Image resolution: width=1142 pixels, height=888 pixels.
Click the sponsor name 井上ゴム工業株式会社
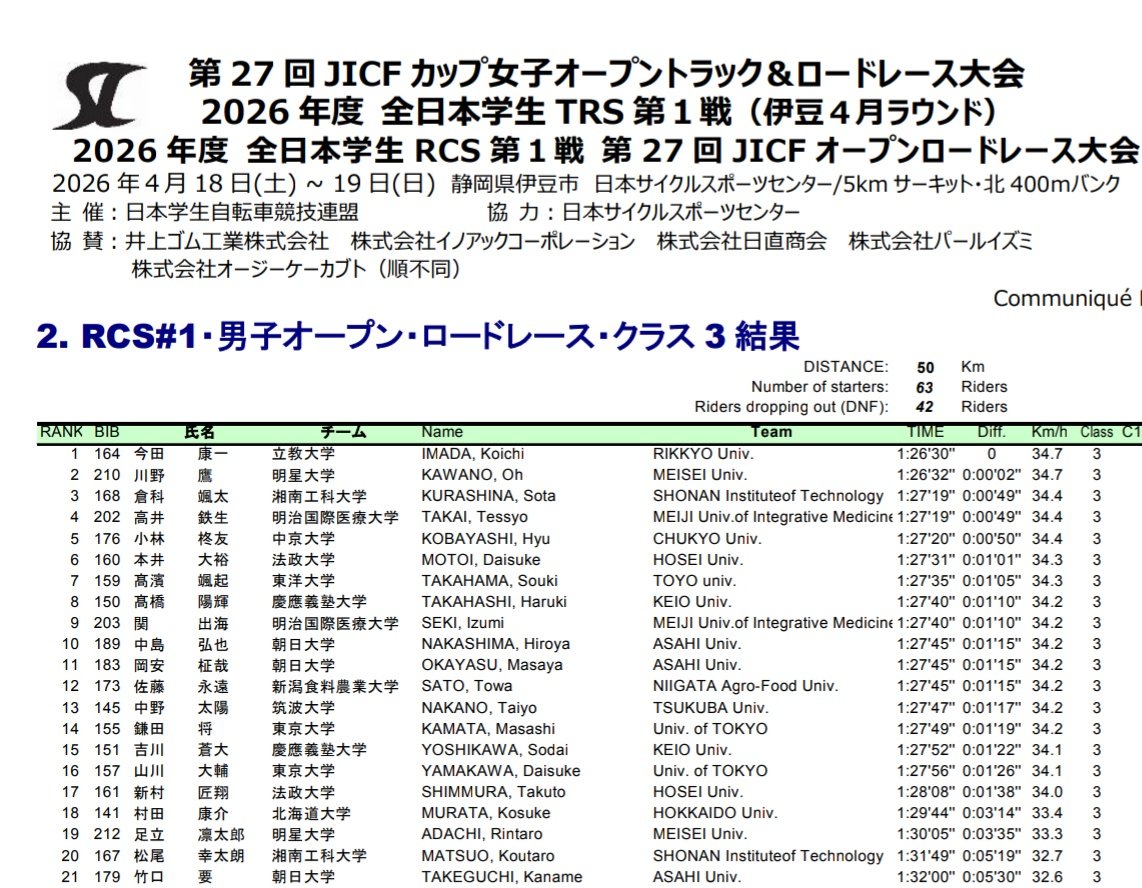point(227,241)
